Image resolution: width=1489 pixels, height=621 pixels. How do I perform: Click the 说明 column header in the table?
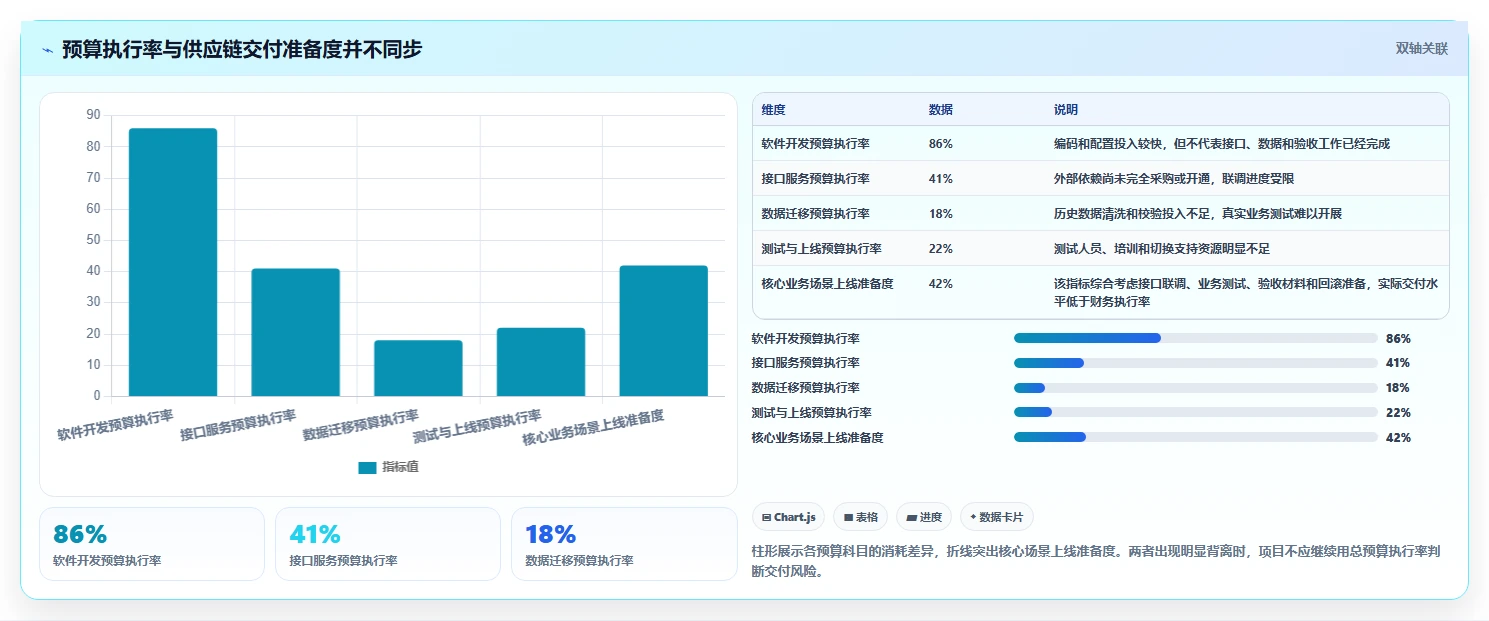click(1066, 110)
